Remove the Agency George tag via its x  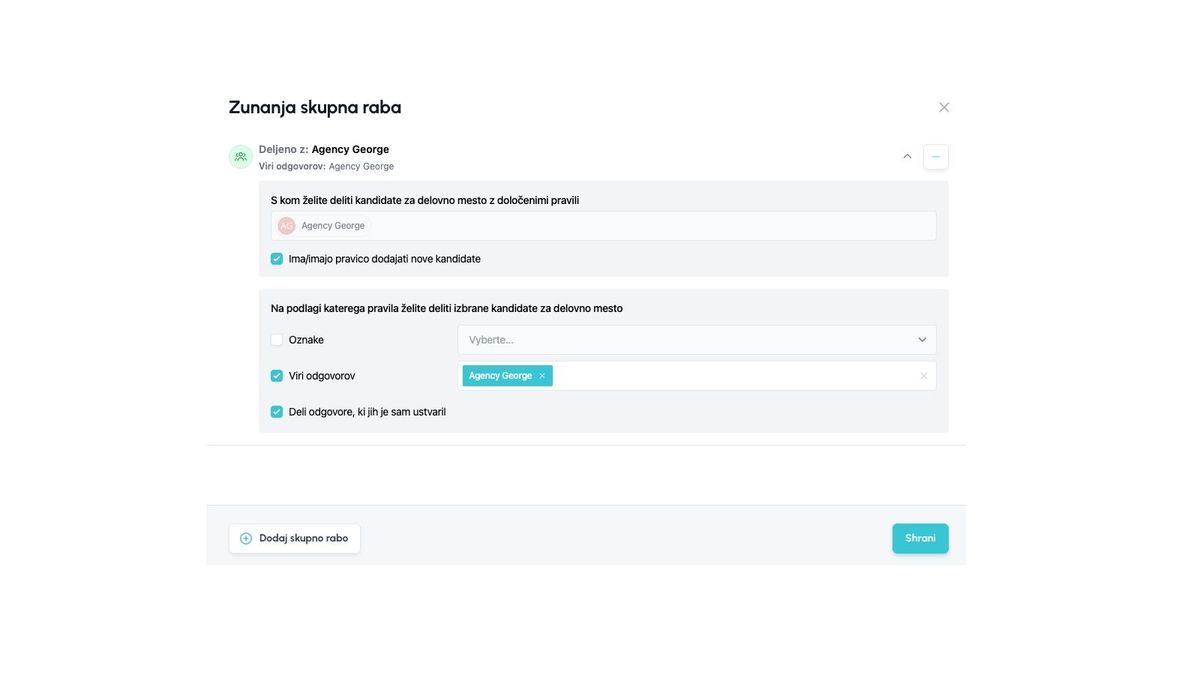click(x=542, y=376)
